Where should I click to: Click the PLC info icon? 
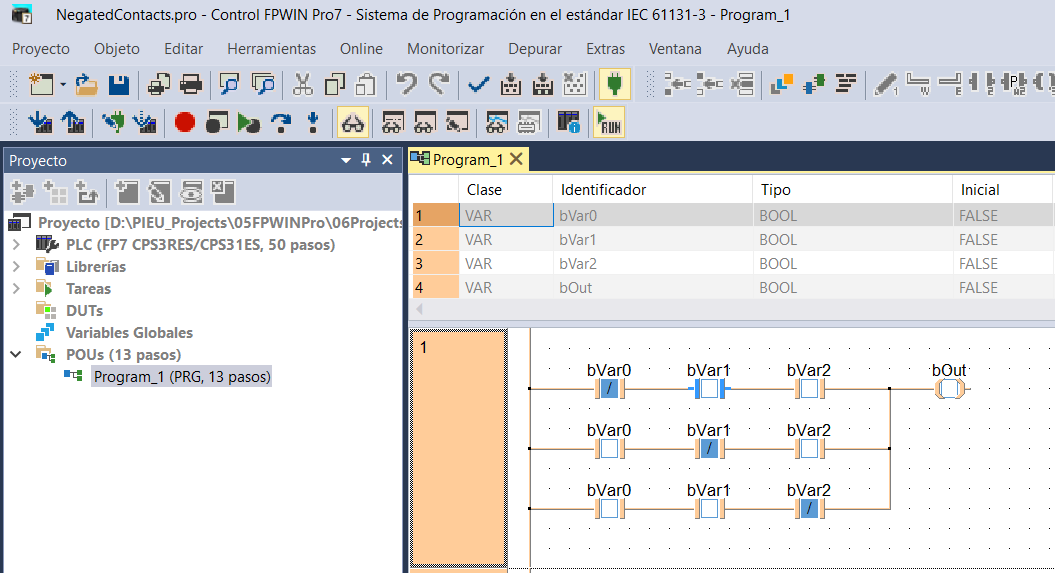coord(568,123)
